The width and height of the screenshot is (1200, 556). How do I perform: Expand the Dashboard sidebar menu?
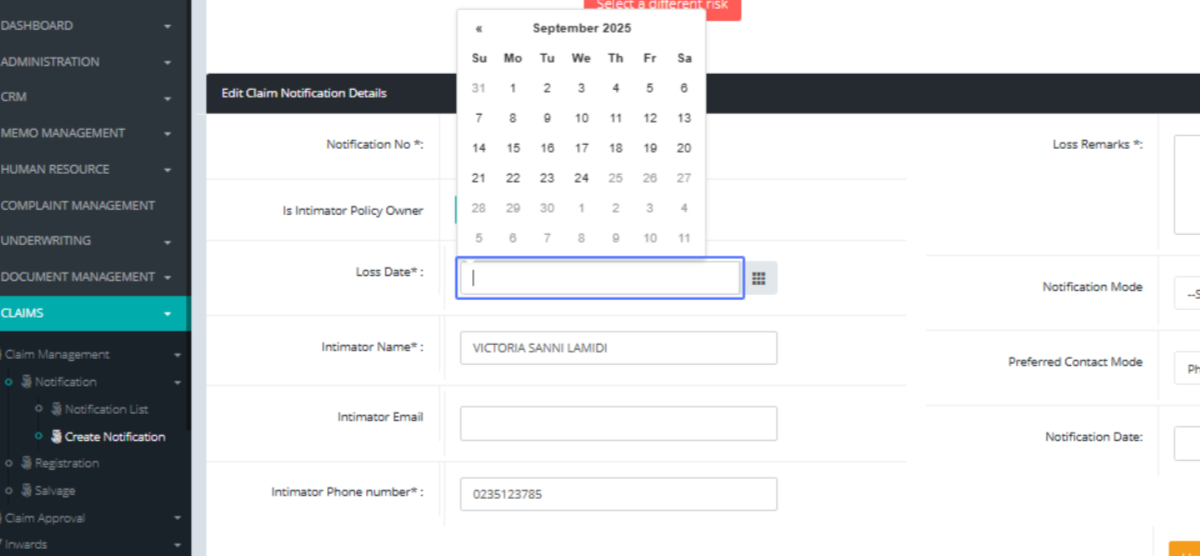click(x=167, y=26)
